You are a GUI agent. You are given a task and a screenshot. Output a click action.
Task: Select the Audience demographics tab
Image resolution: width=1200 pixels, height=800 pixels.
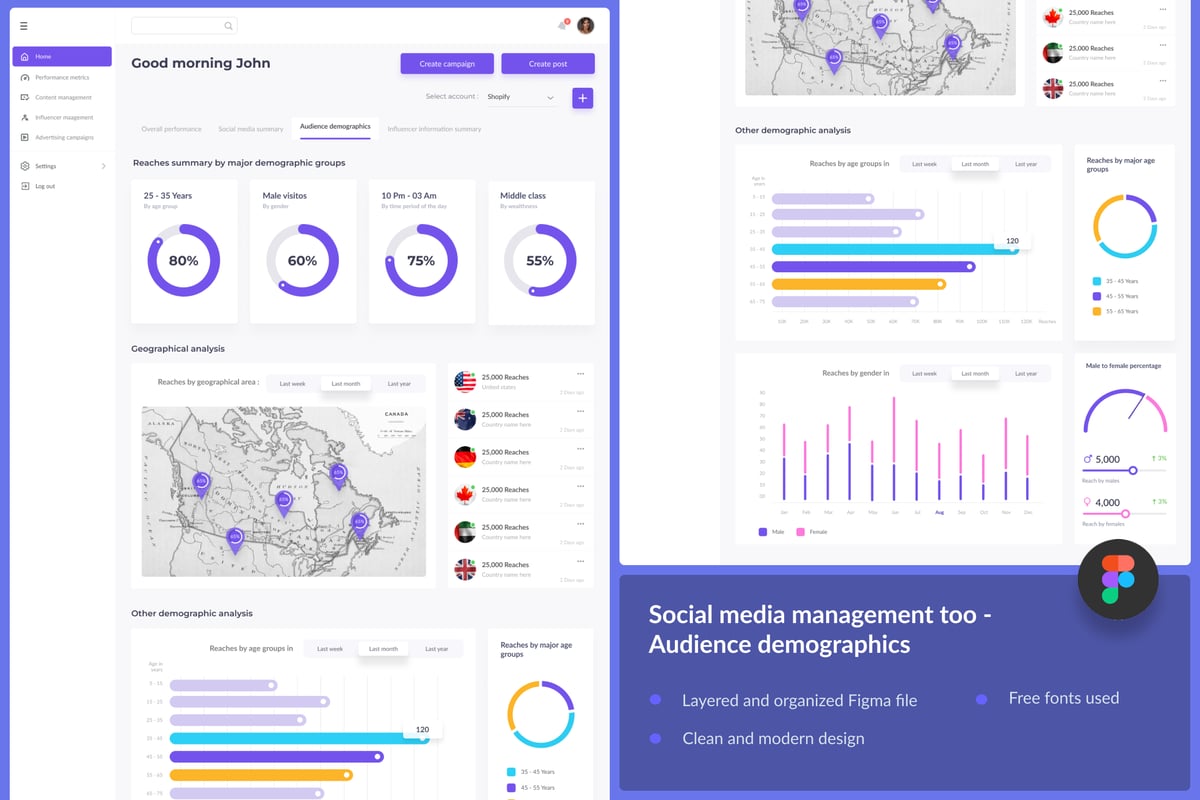click(335, 127)
